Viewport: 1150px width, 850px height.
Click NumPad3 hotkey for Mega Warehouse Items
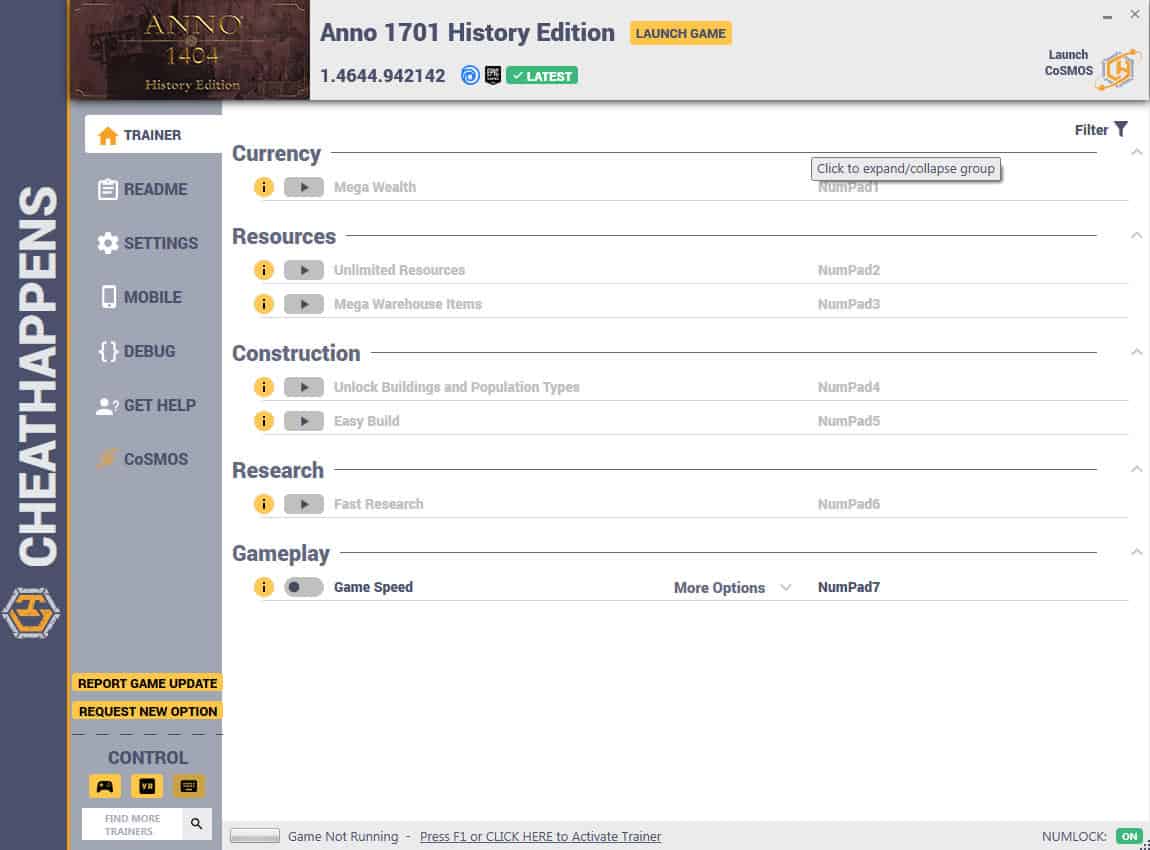pyautogui.click(x=849, y=304)
